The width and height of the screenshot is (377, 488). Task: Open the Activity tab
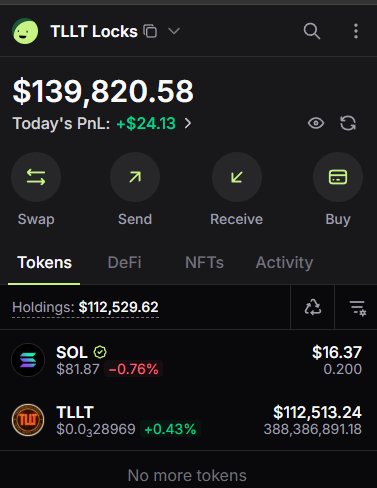pos(284,263)
